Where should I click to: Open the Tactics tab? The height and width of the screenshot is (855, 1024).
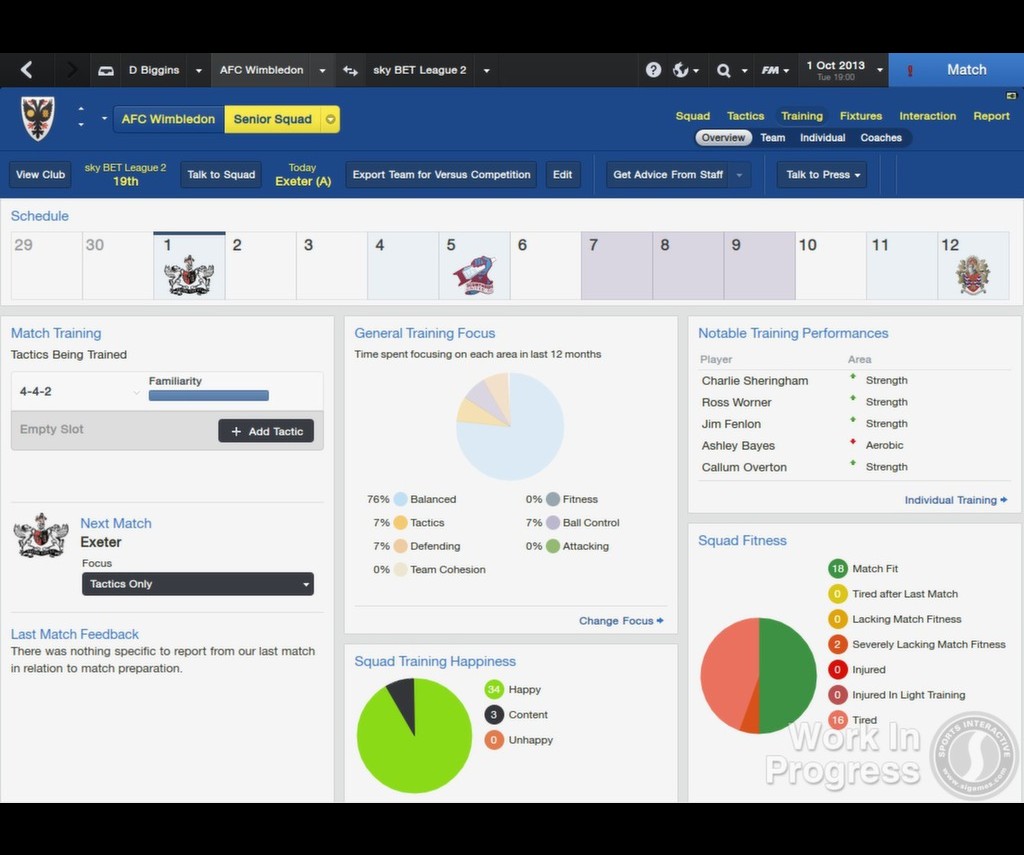[x=745, y=116]
